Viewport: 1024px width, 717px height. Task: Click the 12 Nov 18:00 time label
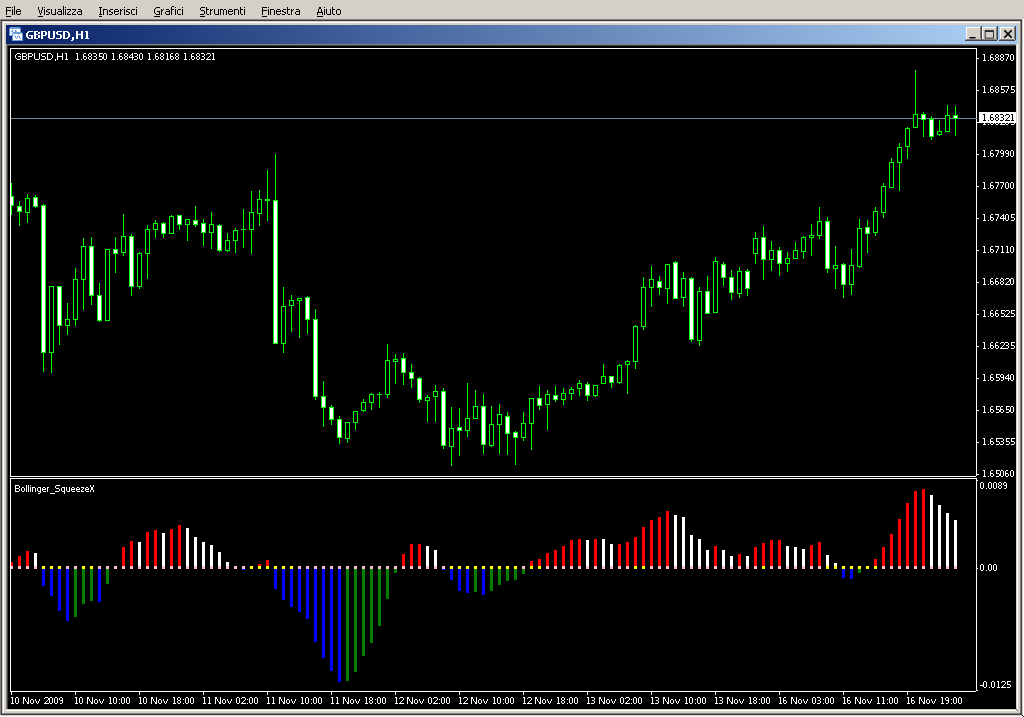550,701
